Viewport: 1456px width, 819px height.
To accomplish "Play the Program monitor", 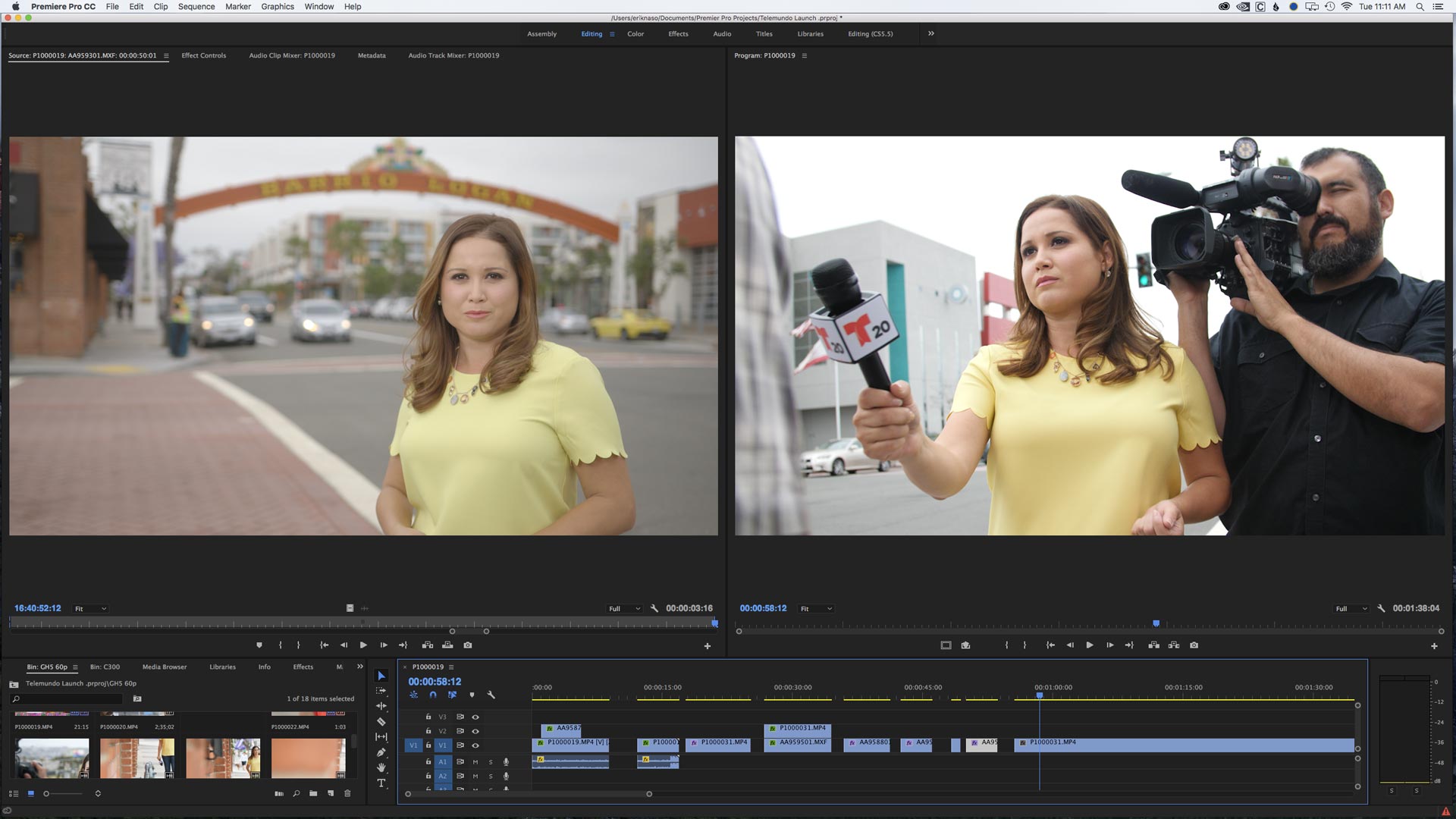I will click(1090, 645).
